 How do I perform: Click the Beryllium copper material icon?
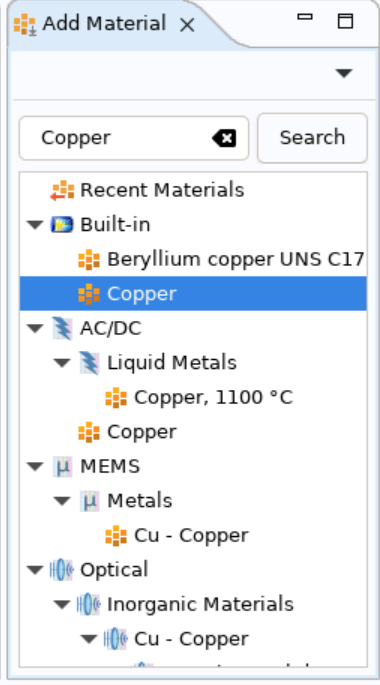pos(89,259)
